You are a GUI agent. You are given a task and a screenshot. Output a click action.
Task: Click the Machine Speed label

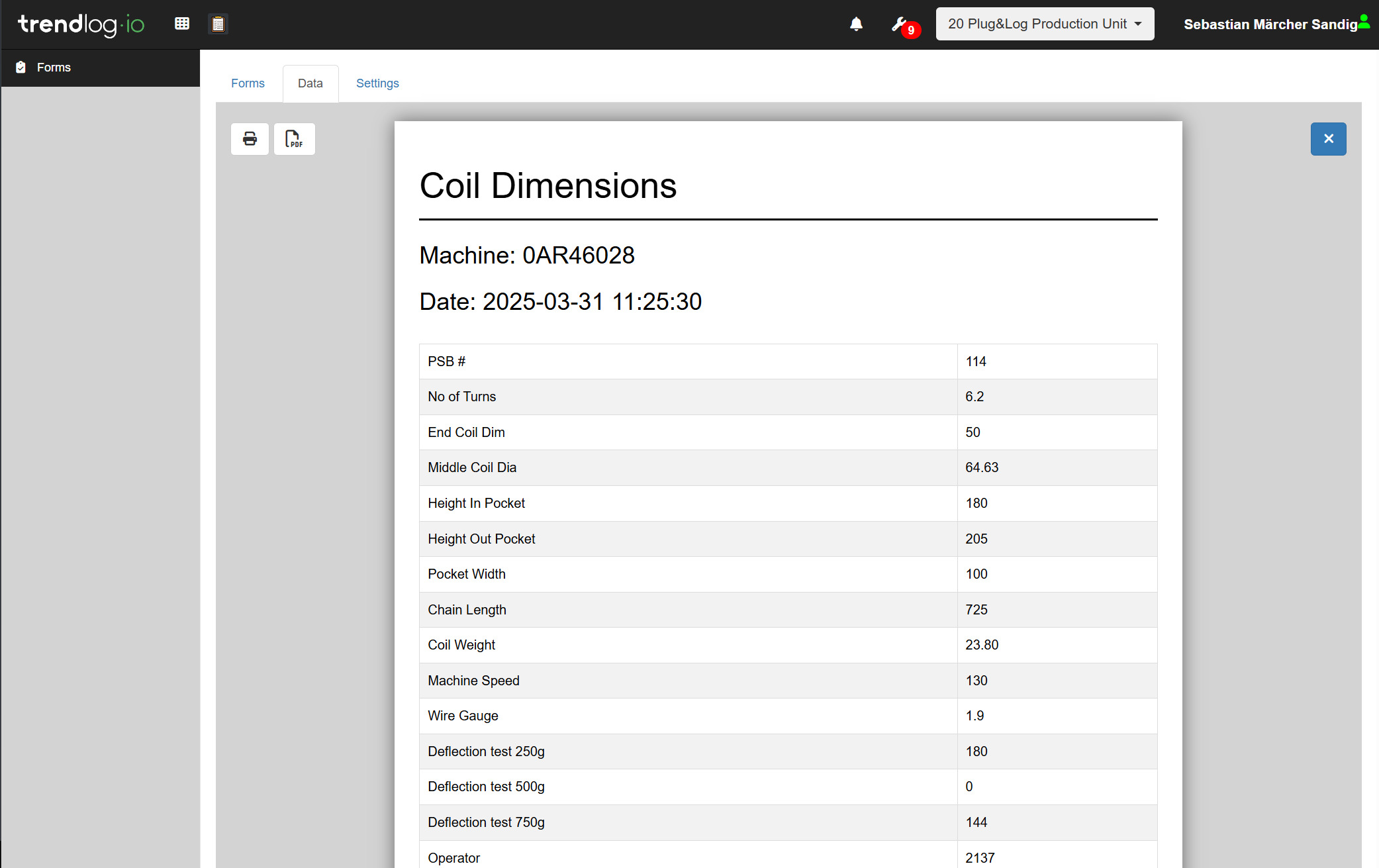coord(473,681)
